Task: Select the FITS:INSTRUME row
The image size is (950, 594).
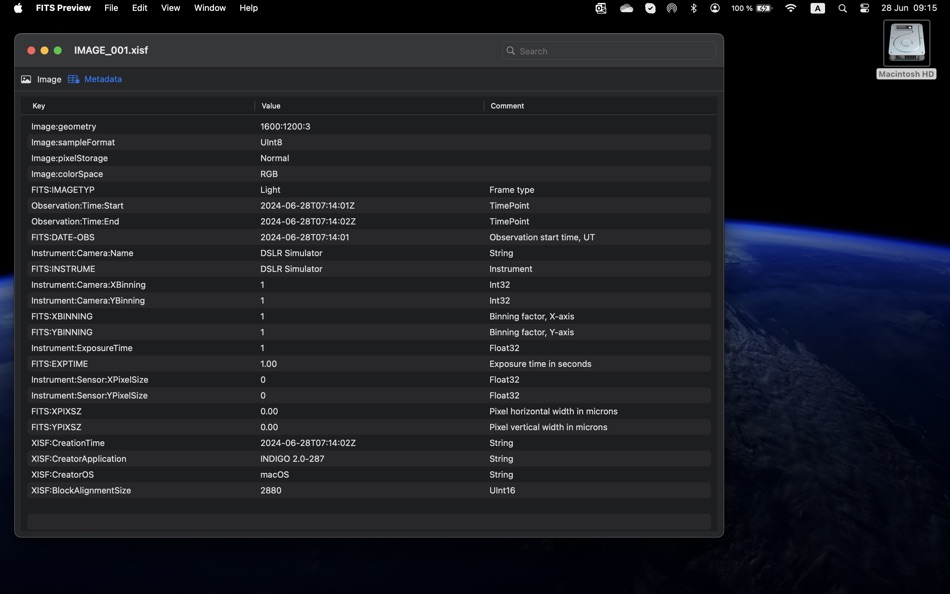Action: [x=369, y=269]
